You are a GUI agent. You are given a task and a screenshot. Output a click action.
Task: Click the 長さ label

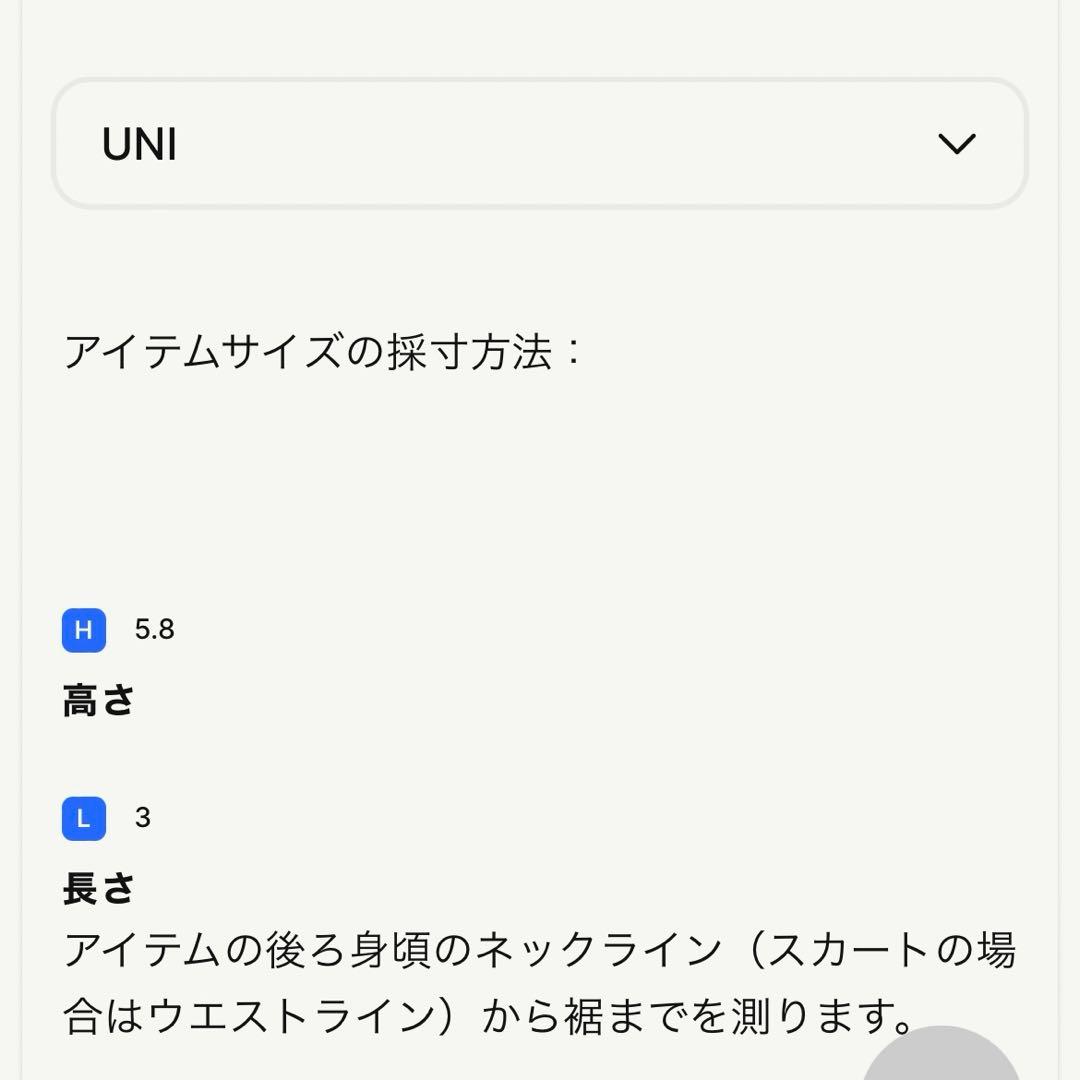[x=98, y=888]
